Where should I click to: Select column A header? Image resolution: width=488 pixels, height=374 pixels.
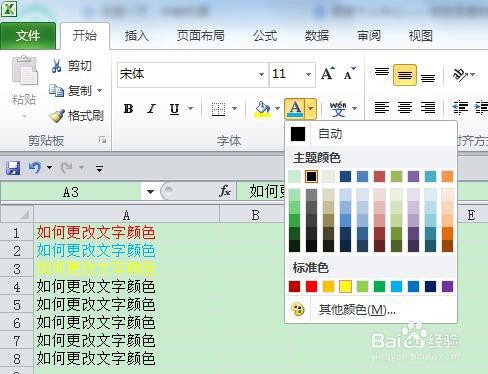[x=126, y=215]
